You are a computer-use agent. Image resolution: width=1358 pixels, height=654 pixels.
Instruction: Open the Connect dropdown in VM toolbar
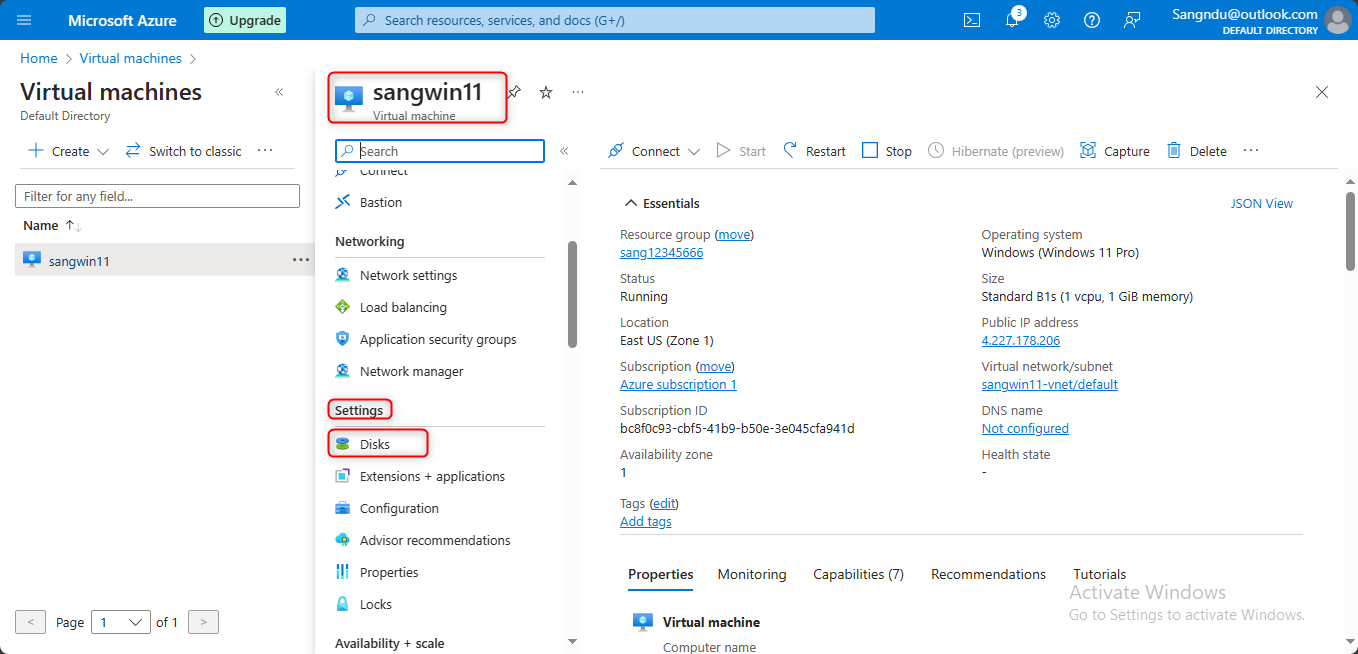[654, 151]
